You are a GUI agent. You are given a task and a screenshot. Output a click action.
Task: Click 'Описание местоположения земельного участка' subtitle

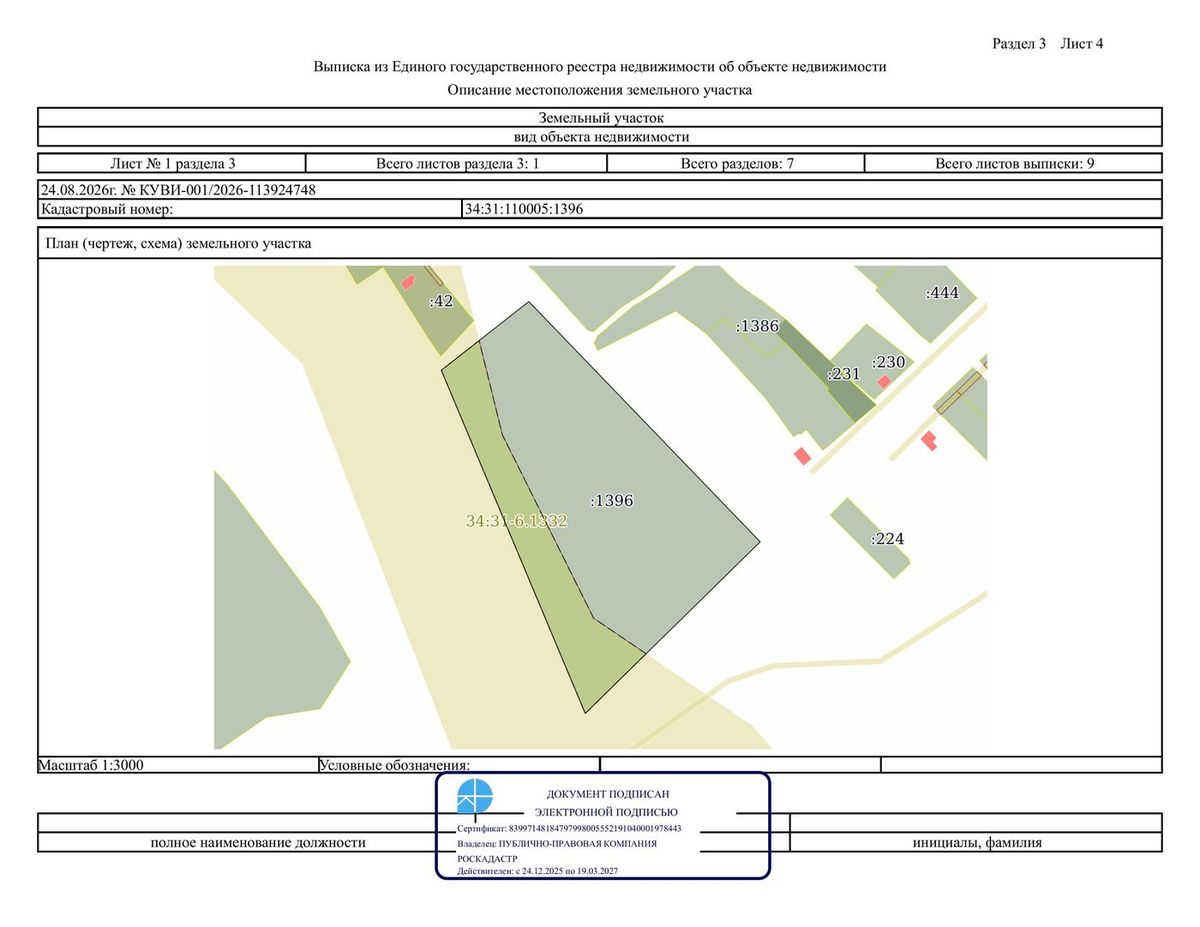tap(600, 90)
